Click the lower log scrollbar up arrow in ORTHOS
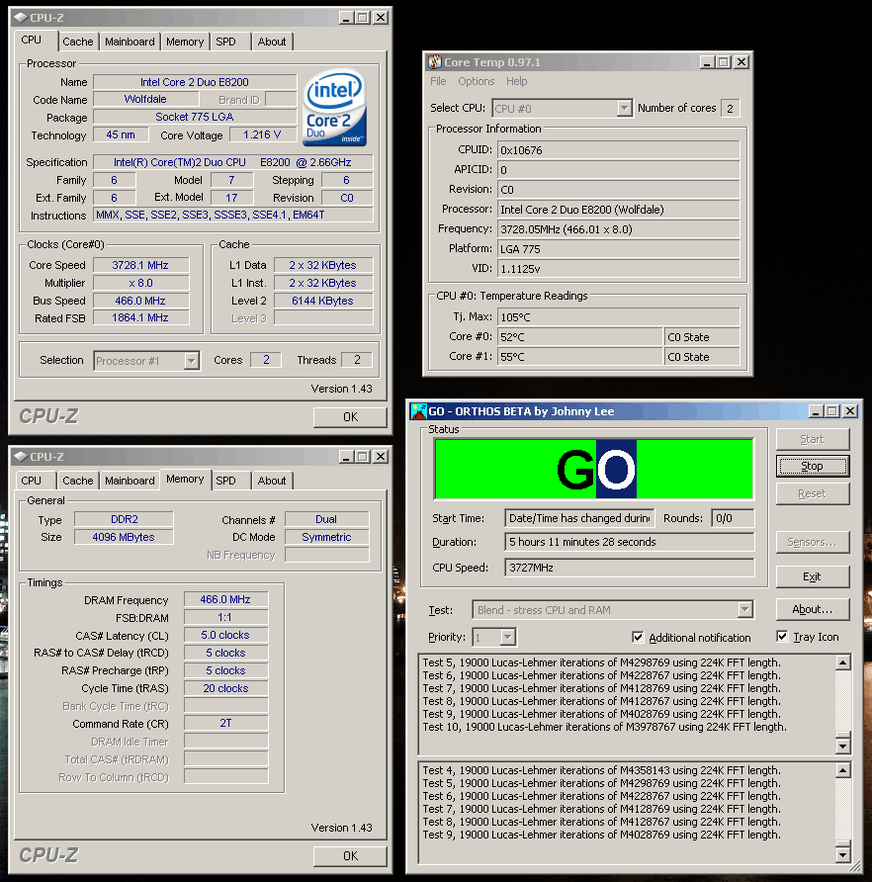 point(843,771)
